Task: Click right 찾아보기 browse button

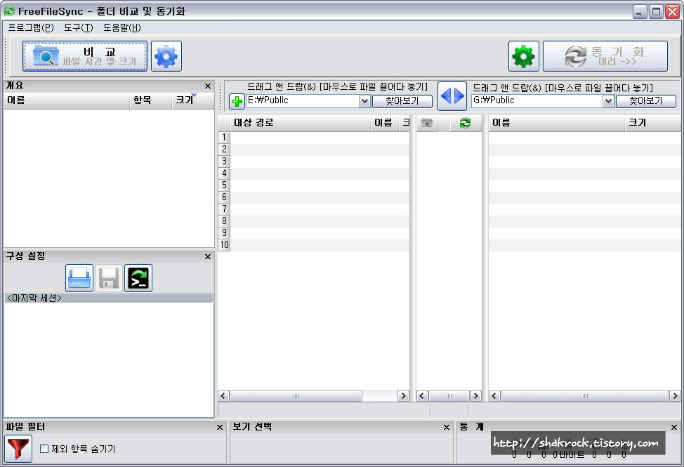Action: (646, 101)
